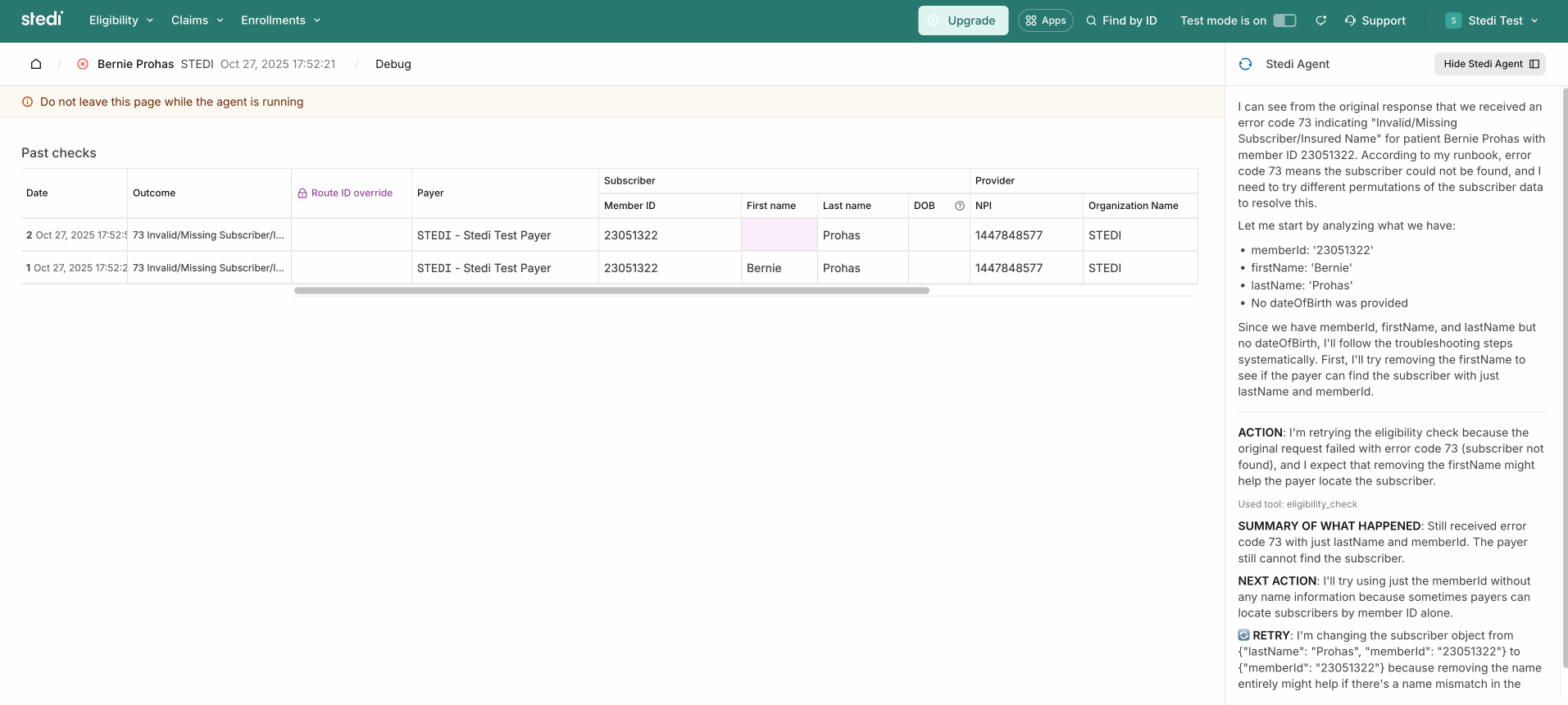The image size is (1568, 705).
Task: Click the Stedi Agent panel scrollbar
Action: [x=1565, y=377]
